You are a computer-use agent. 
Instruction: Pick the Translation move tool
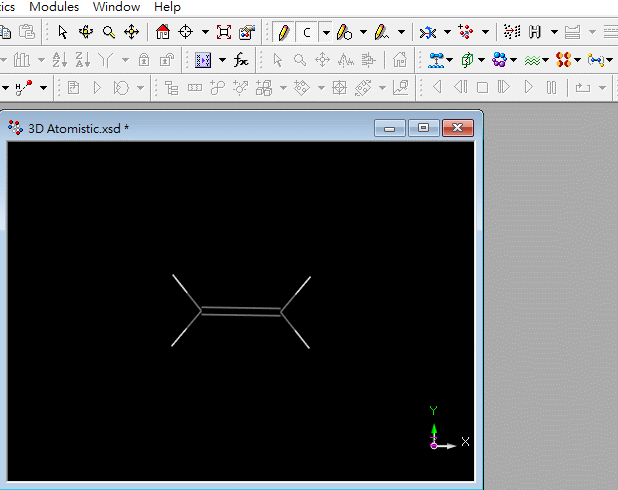pyautogui.click(x=131, y=32)
